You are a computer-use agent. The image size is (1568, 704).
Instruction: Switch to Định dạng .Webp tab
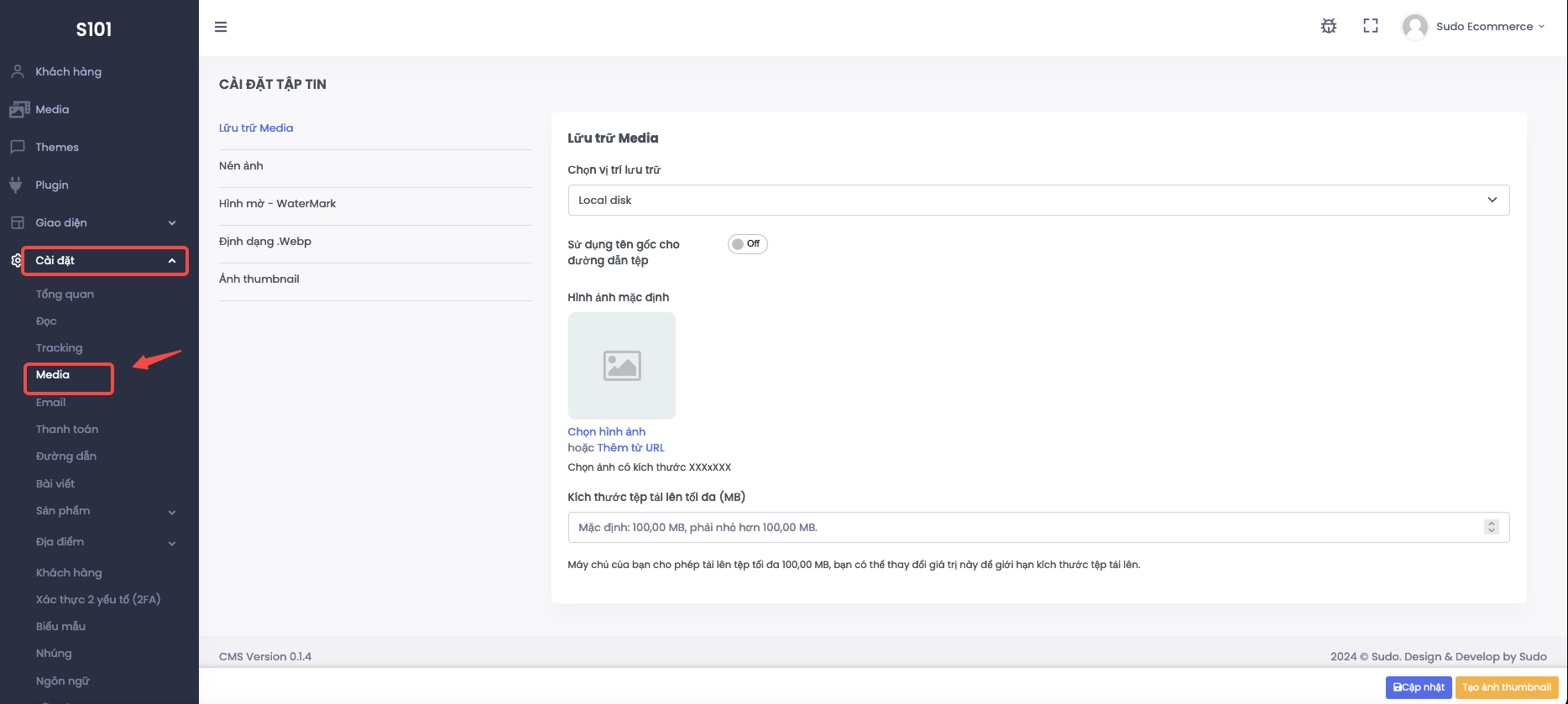click(265, 242)
